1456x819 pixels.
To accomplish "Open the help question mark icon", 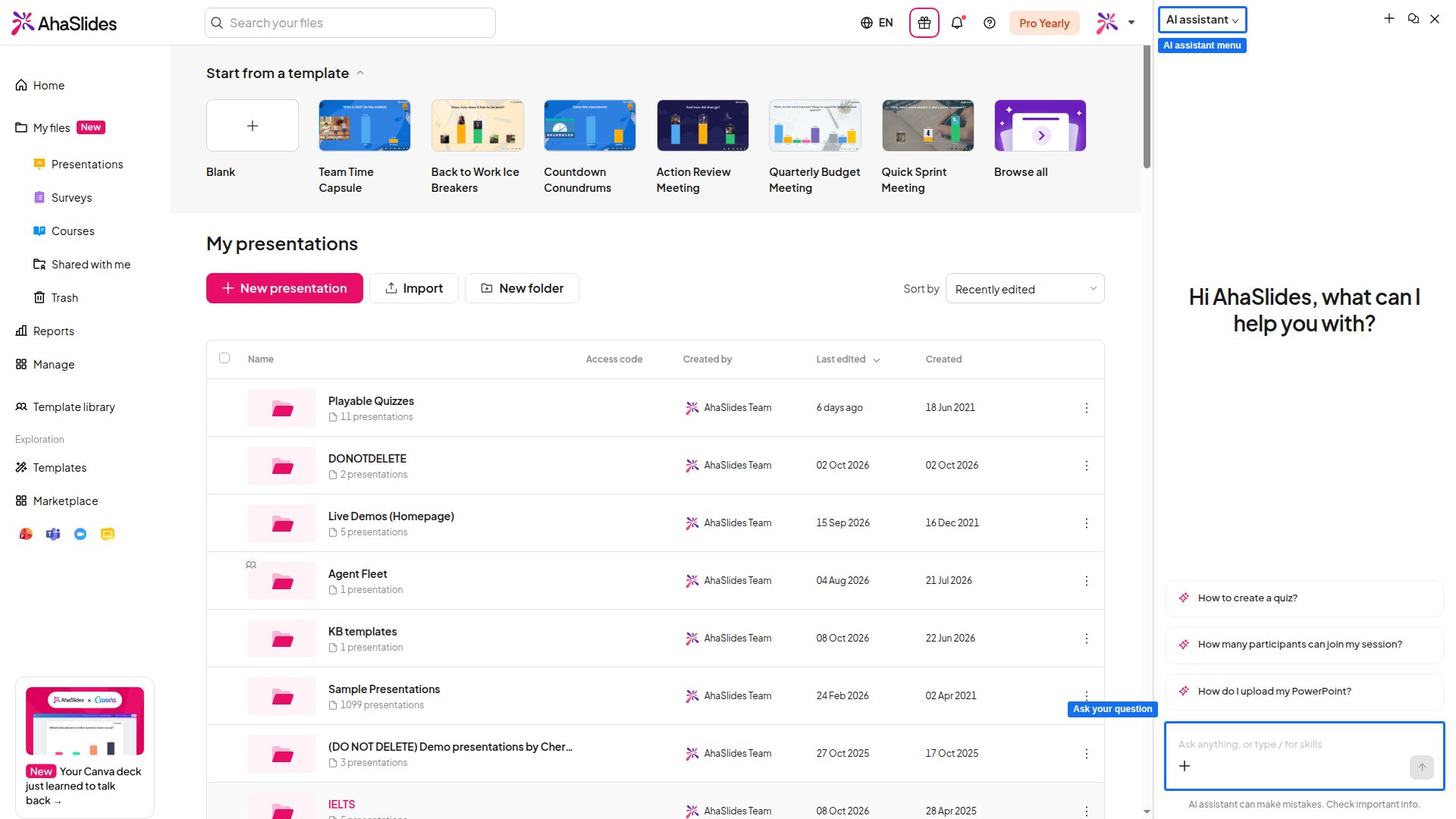I will 990,23.
